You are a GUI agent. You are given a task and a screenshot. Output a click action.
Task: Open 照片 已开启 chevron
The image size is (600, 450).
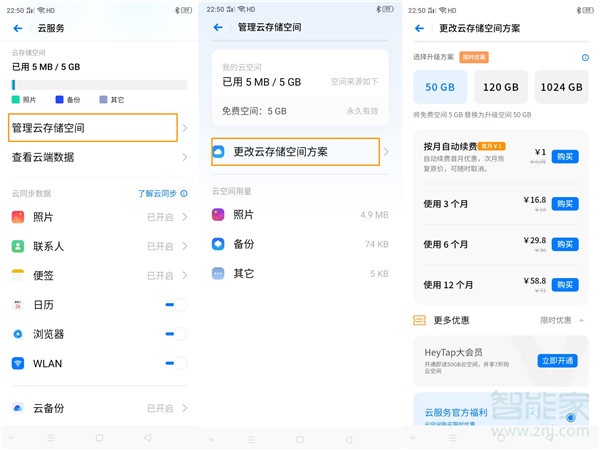pyautogui.click(x=185, y=217)
